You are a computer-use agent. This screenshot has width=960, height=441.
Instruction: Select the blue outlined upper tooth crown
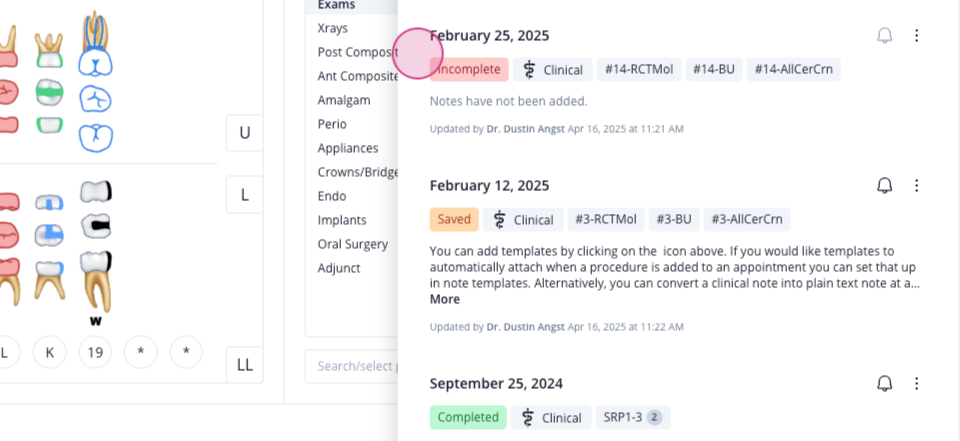[x=96, y=63]
